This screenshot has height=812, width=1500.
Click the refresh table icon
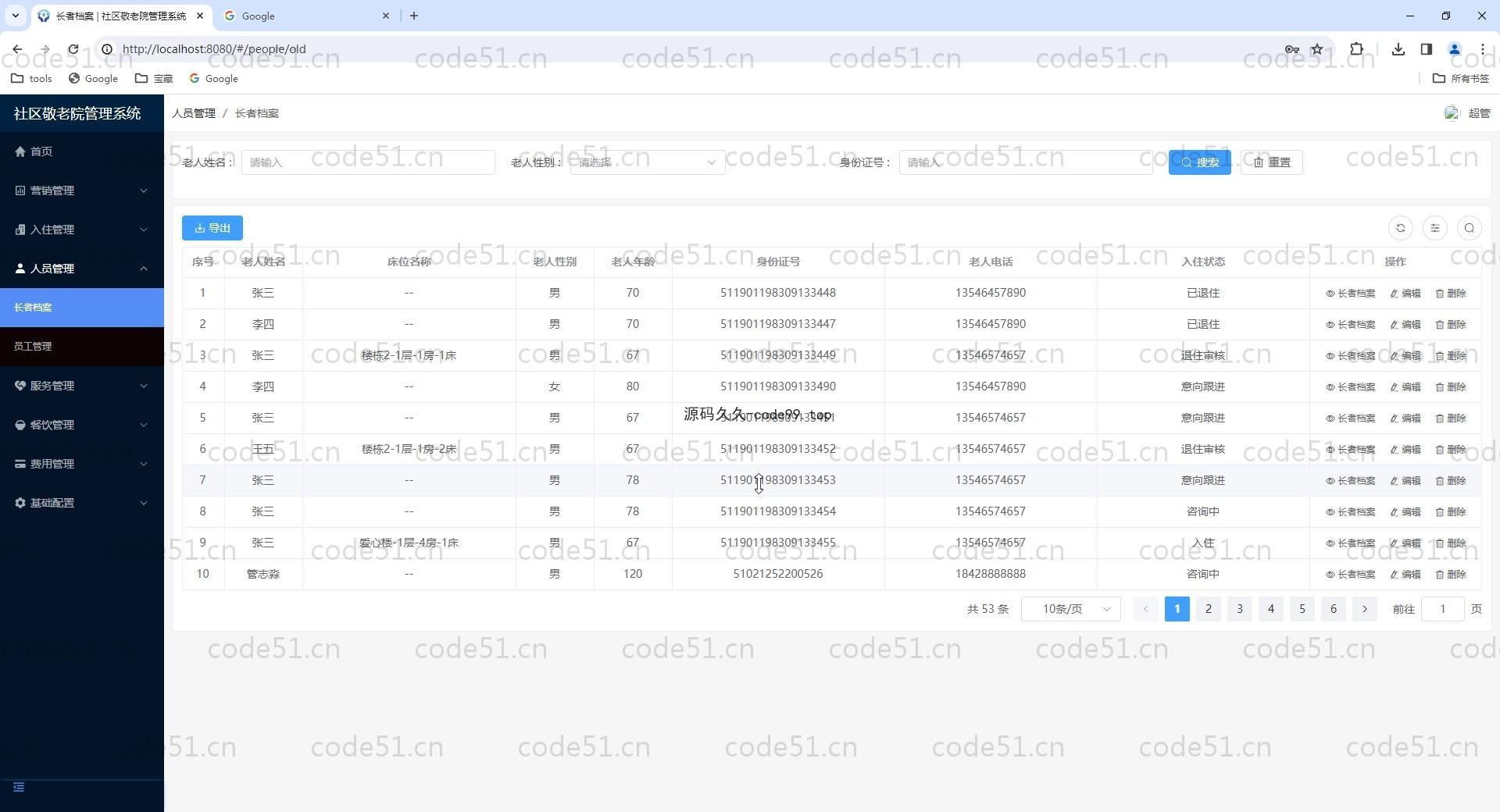[1401, 228]
